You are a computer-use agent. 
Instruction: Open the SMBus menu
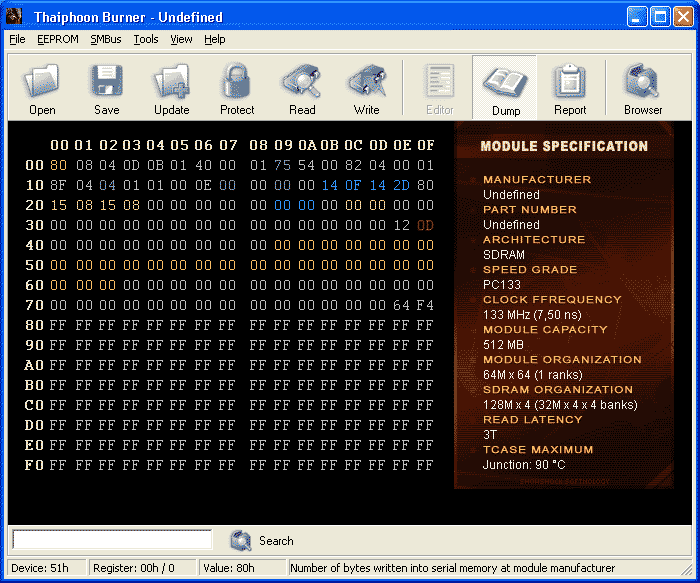(x=106, y=39)
